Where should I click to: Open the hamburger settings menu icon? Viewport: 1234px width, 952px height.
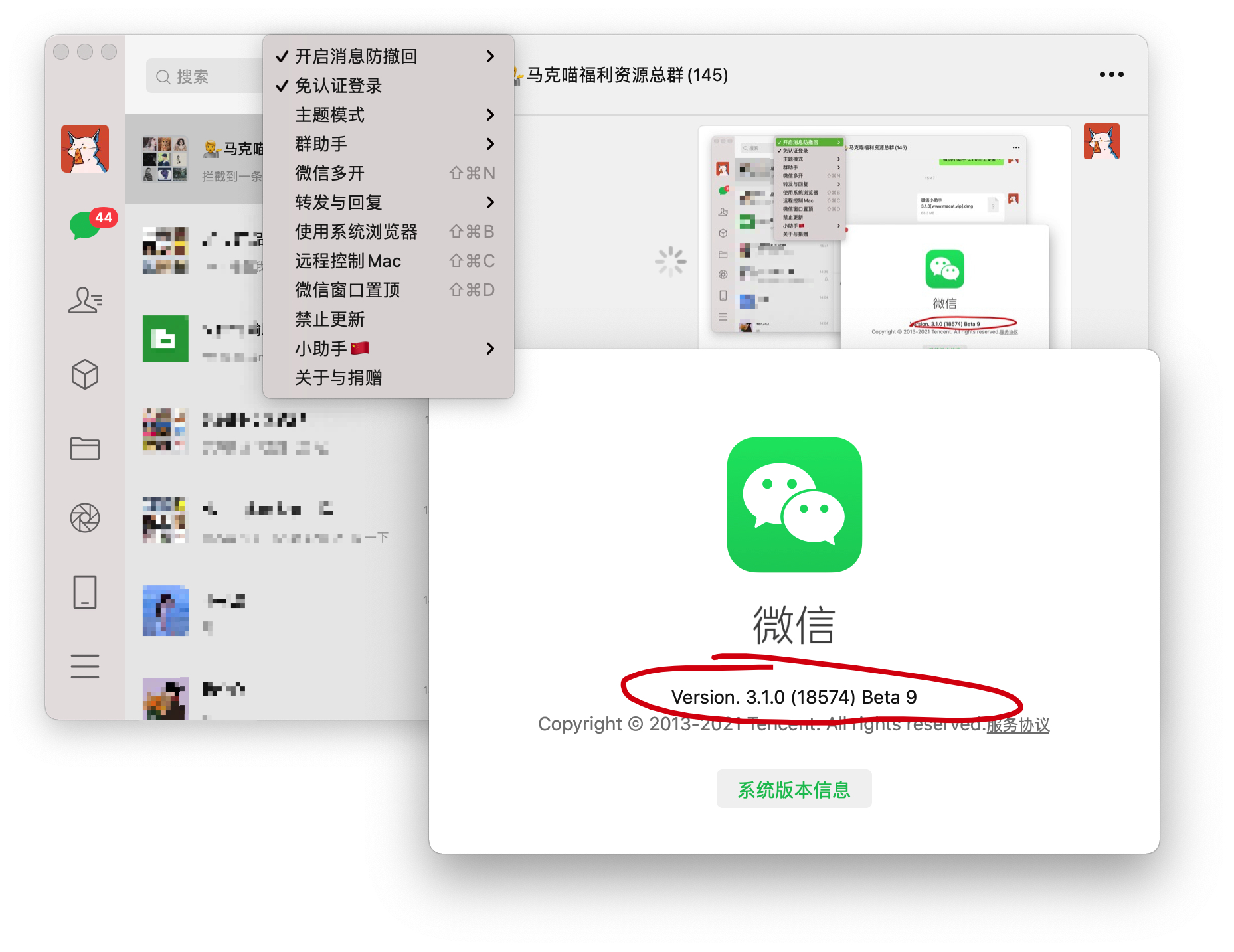(x=85, y=666)
